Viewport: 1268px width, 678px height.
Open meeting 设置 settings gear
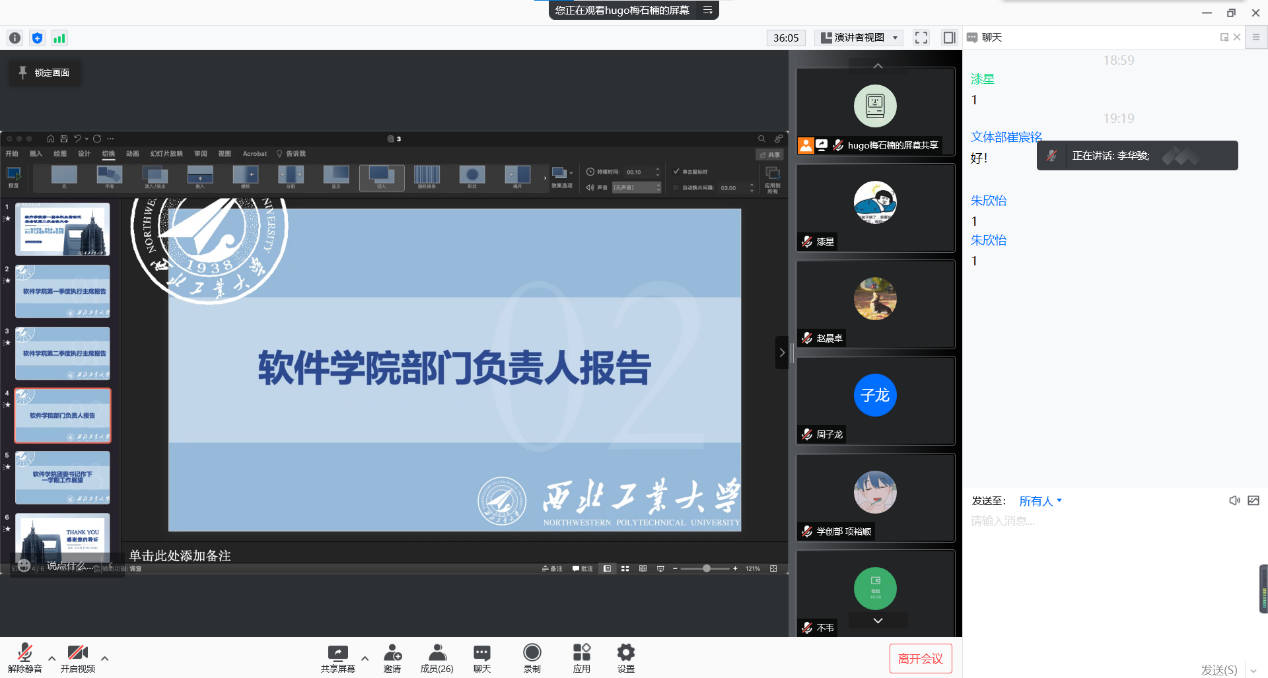click(x=626, y=657)
